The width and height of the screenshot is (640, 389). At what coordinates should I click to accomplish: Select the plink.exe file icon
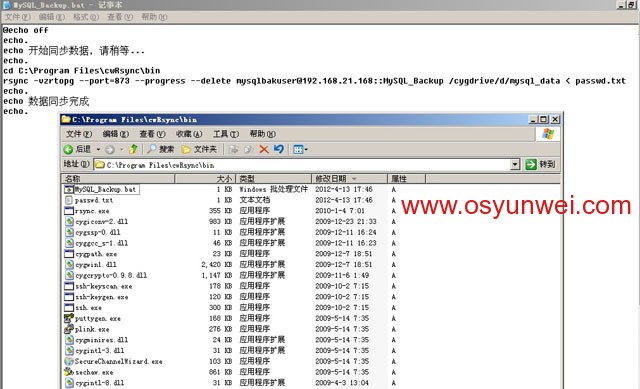tap(69, 329)
